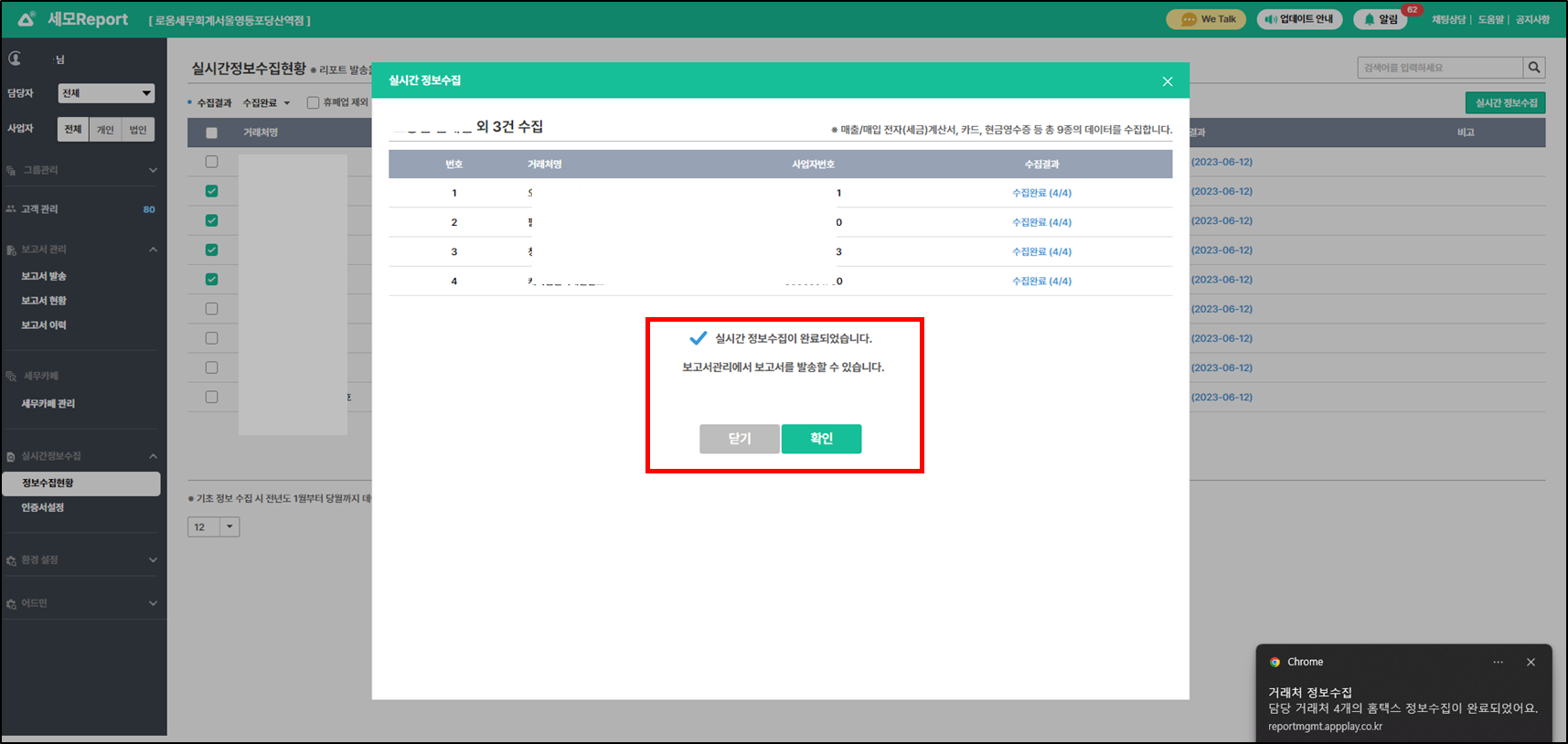Open the 담당자 전체 dropdown

pyautogui.click(x=106, y=93)
